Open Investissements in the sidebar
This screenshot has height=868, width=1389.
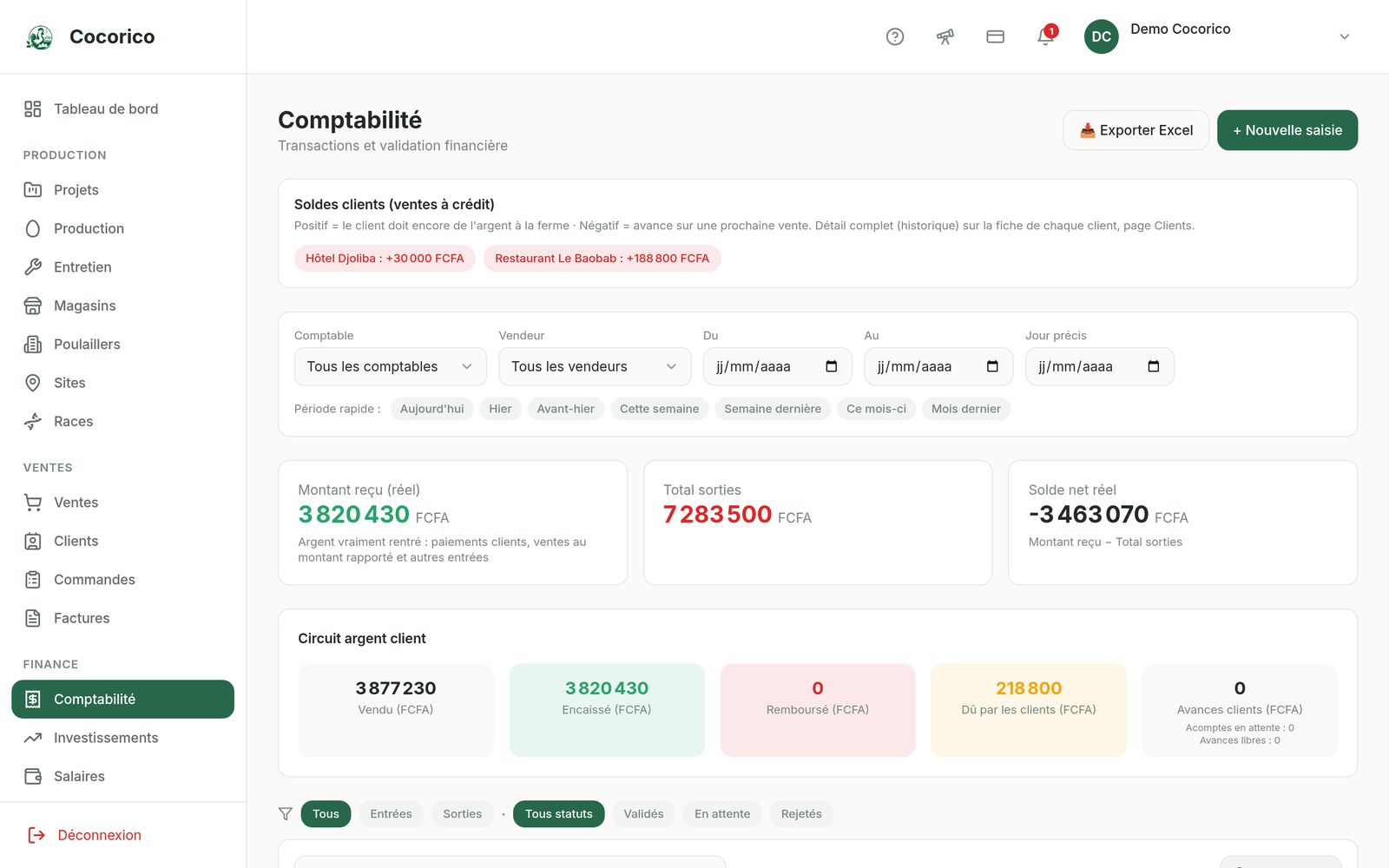(x=122, y=738)
